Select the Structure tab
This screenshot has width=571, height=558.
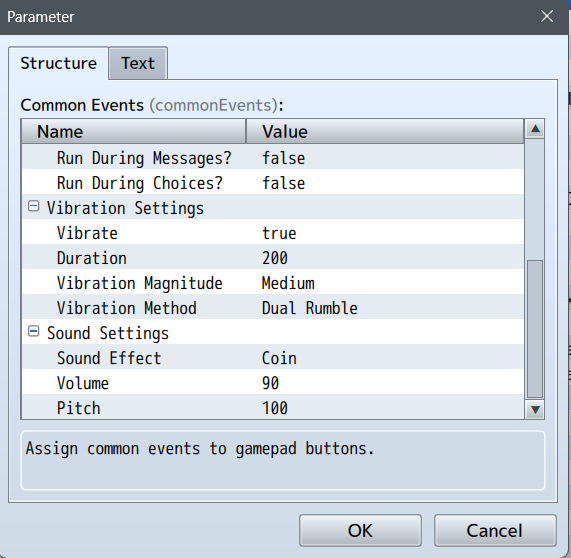point(58,63)
